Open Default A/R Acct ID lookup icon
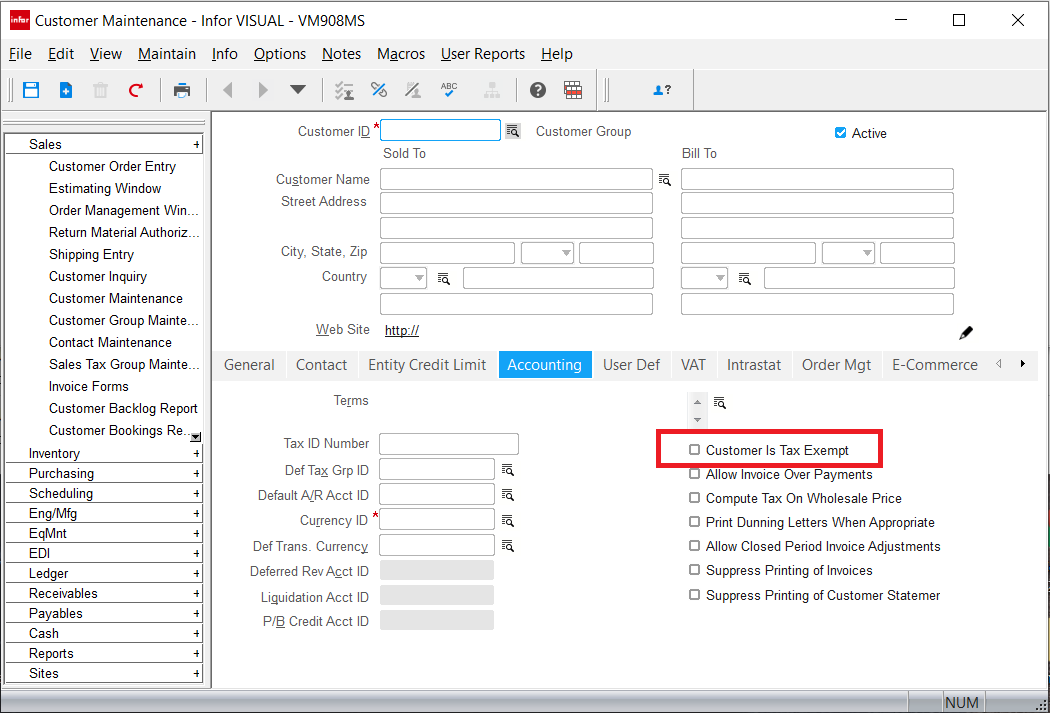 click(x=508, y=495)
